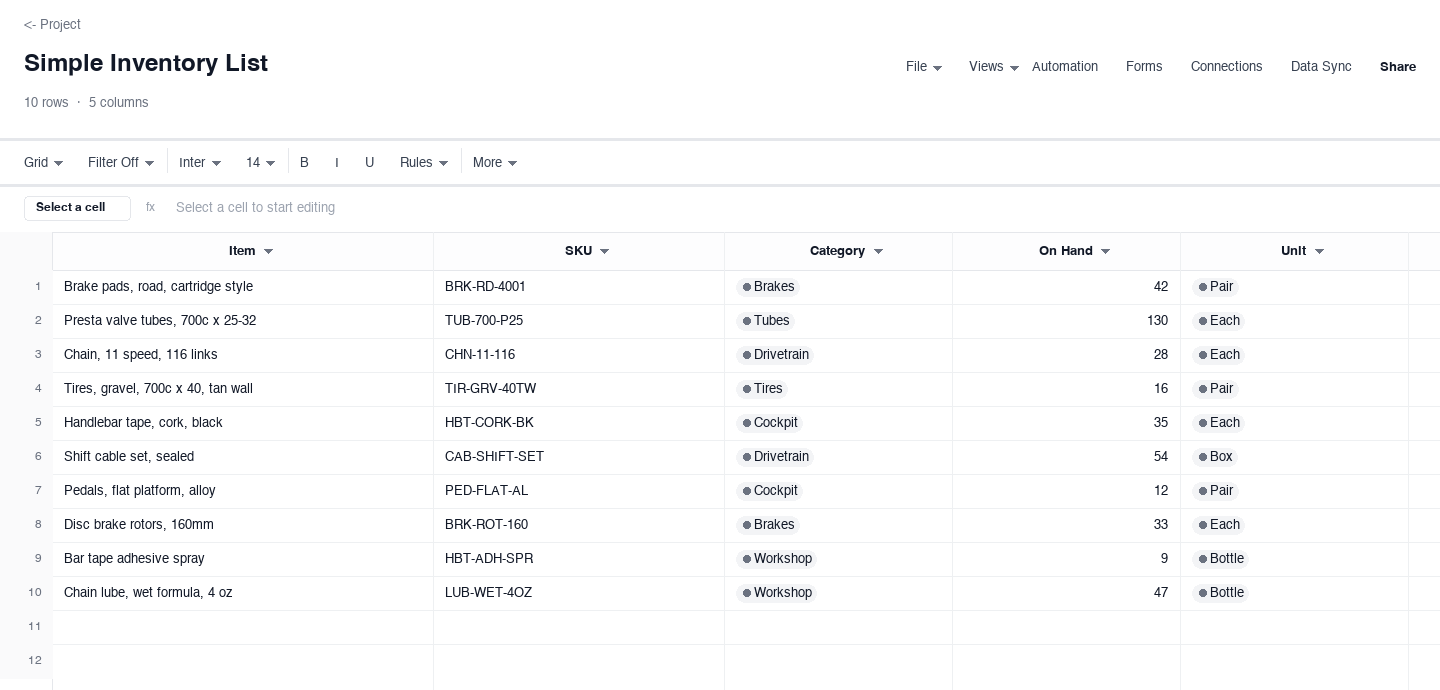Click the Pair tag for Pedals row
The image size is (1440, 690).
1215,491
